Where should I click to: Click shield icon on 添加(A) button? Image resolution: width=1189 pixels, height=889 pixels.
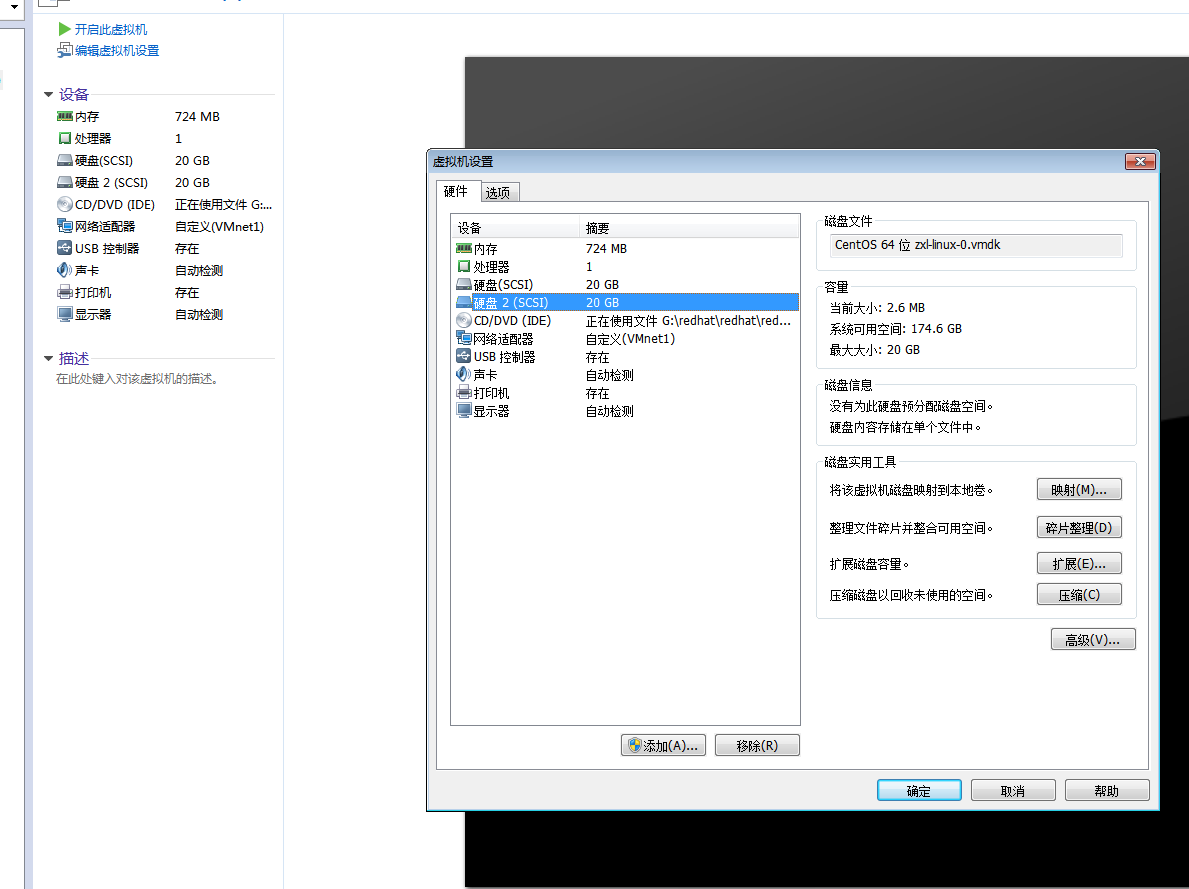point(635,746)
